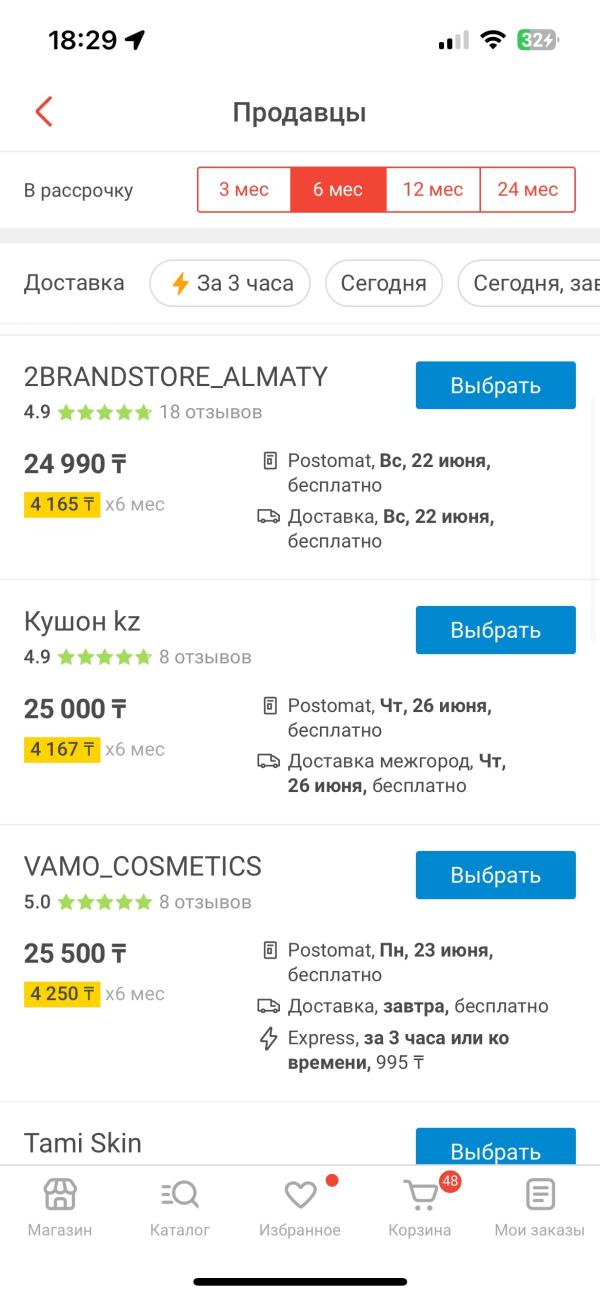The height and width of the screenshot is (1297, 600).
Task: Choose seller VAMO_COSMETICS with Выбрать
Action: coord(496,875)
